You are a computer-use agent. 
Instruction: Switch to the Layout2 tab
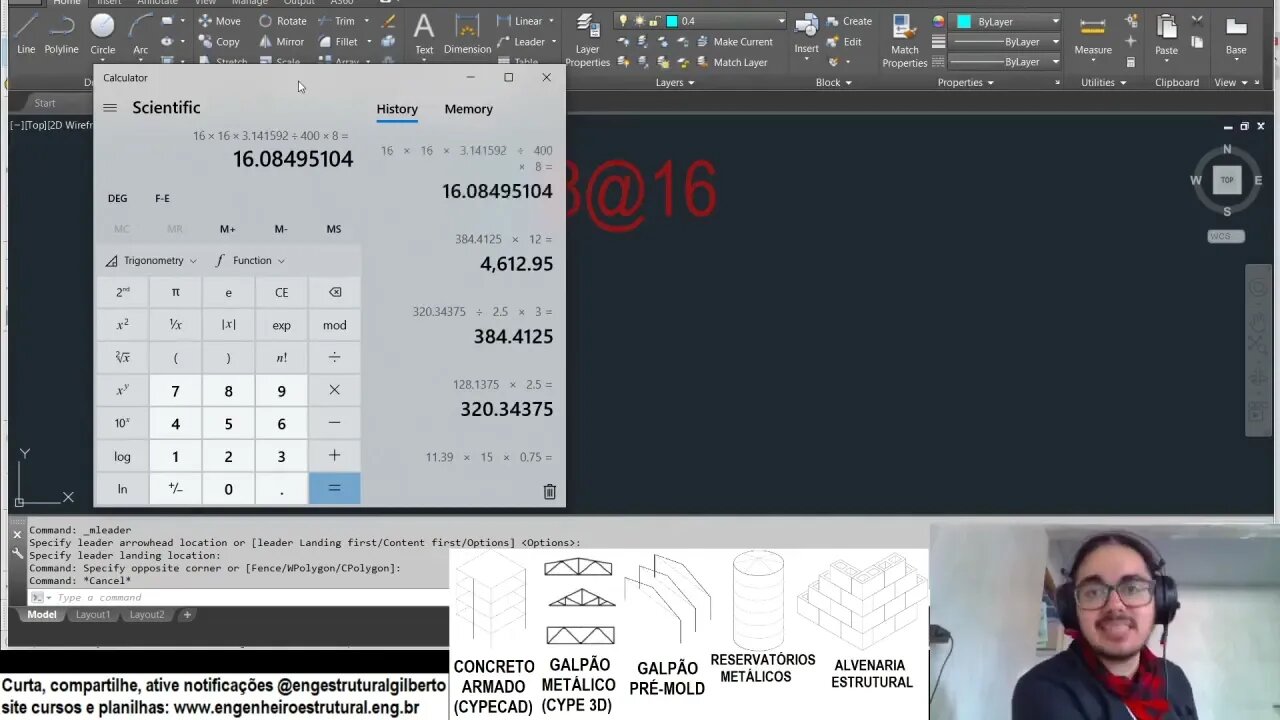pyautogui.click(x=147, y=614)
